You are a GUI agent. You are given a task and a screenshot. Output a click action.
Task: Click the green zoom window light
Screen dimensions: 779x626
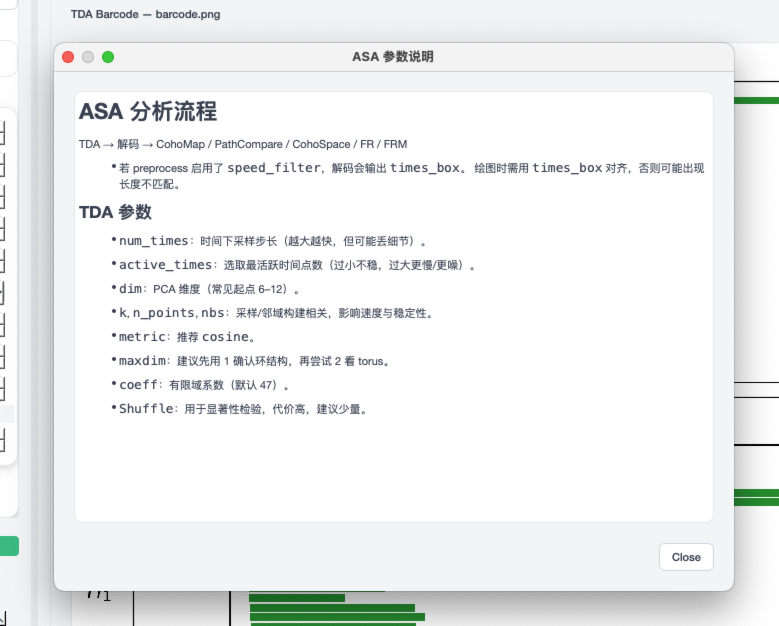tap(108, 57)
